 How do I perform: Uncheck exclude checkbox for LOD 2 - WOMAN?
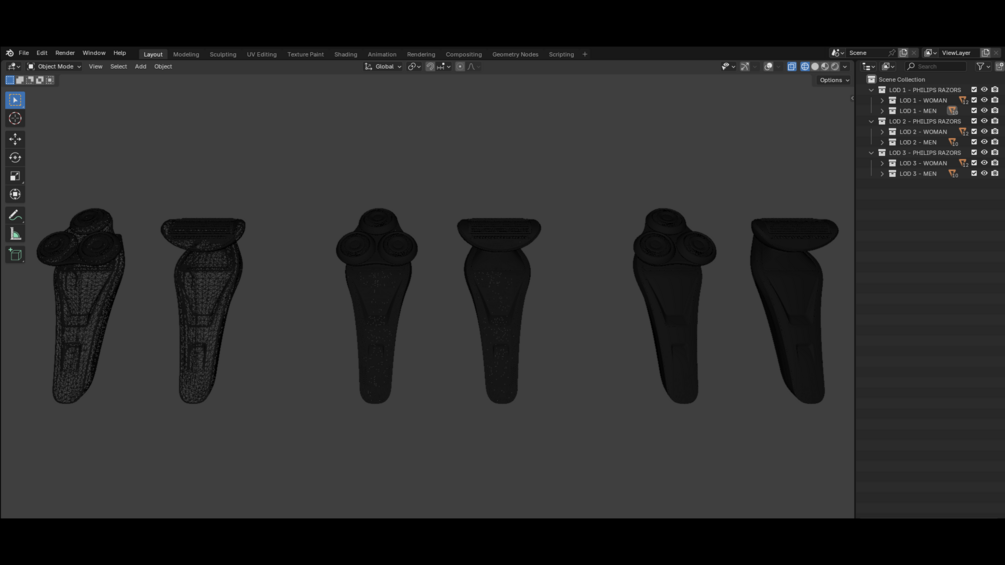click(974, 131)
